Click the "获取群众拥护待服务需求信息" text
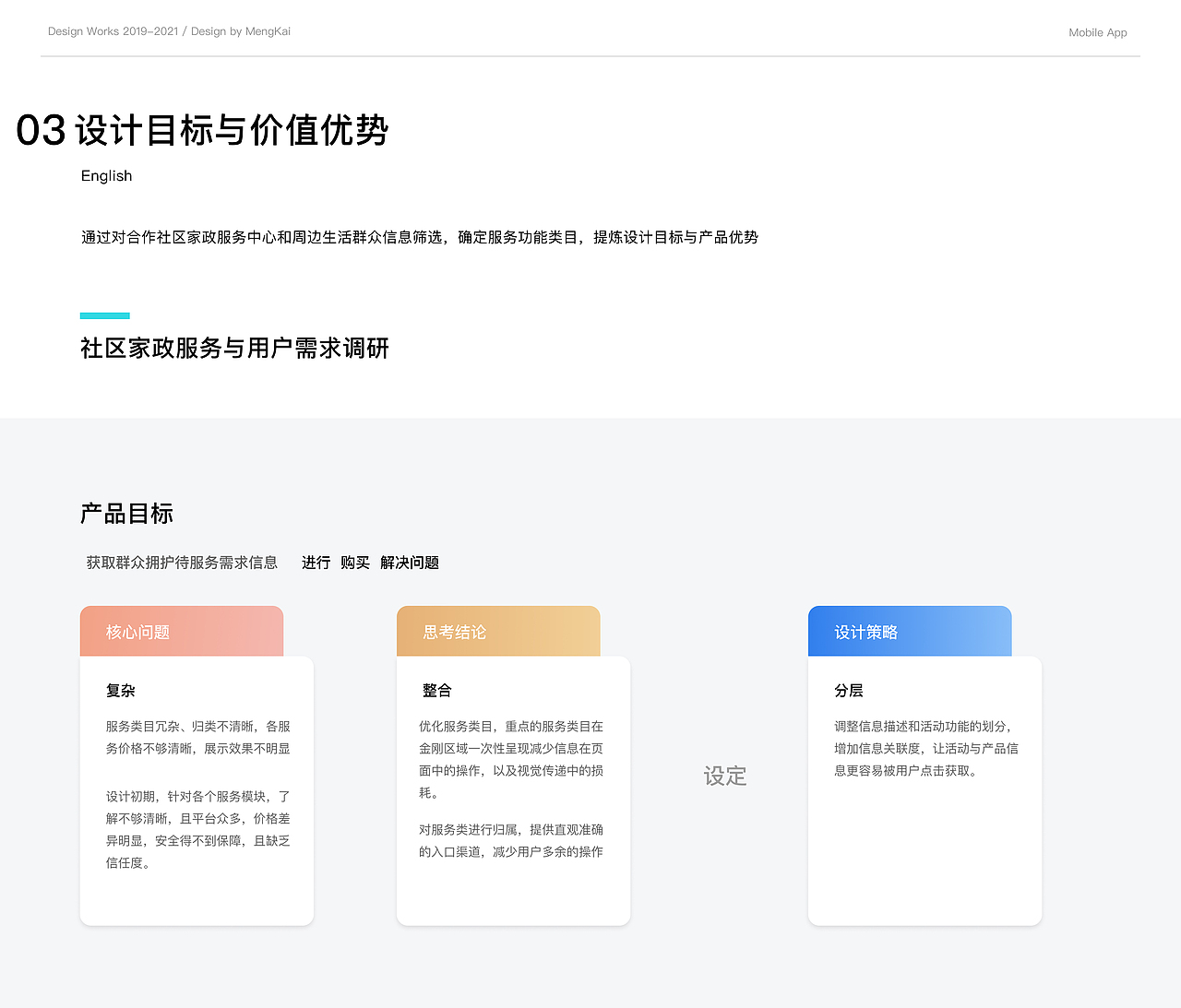The image size is (1181, 1008). point(182,562)
